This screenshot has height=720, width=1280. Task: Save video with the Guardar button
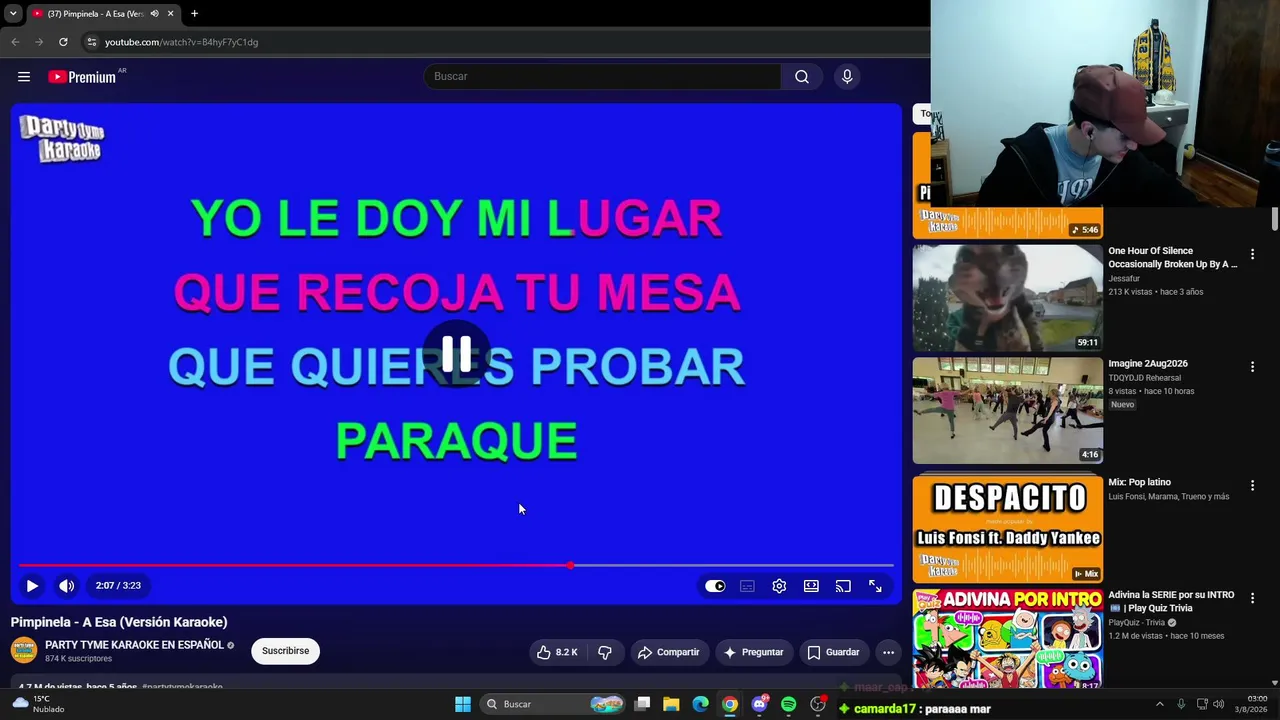tap(833, 652)
